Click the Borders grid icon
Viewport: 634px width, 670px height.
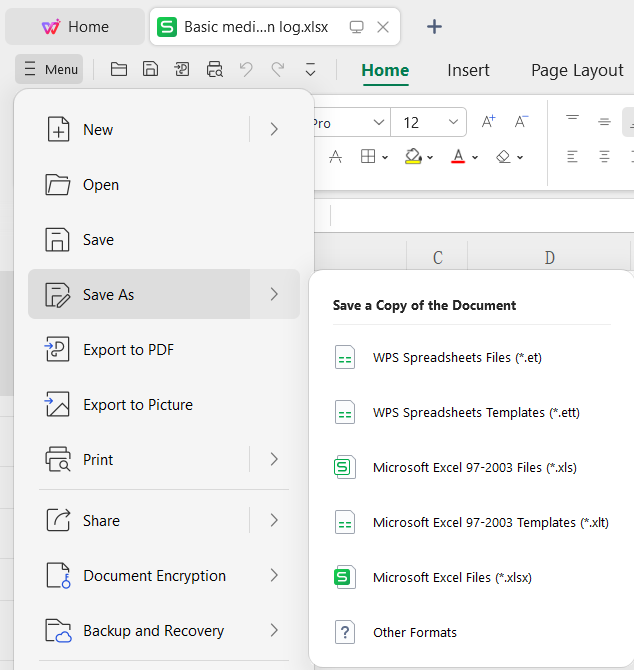point(368,157)
